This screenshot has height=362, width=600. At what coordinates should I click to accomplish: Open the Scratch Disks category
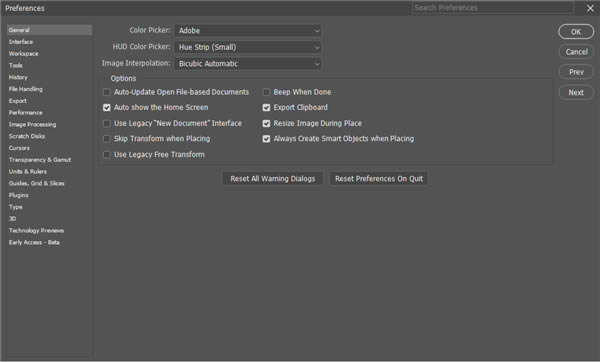(27, 136)
